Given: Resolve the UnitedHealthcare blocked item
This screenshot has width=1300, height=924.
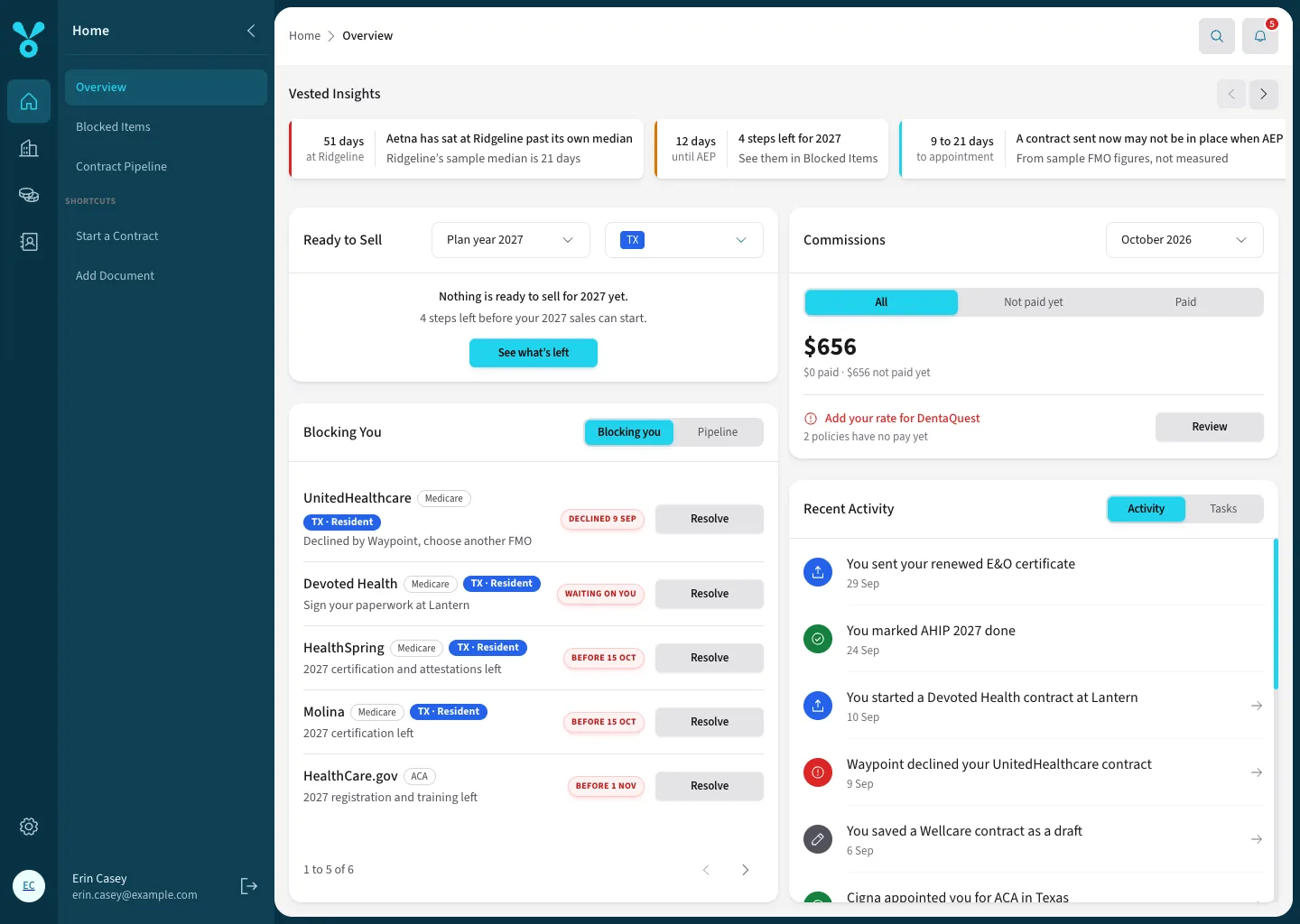Looking at the screenshot, I should pyautogui.click(x=710, y=519).
